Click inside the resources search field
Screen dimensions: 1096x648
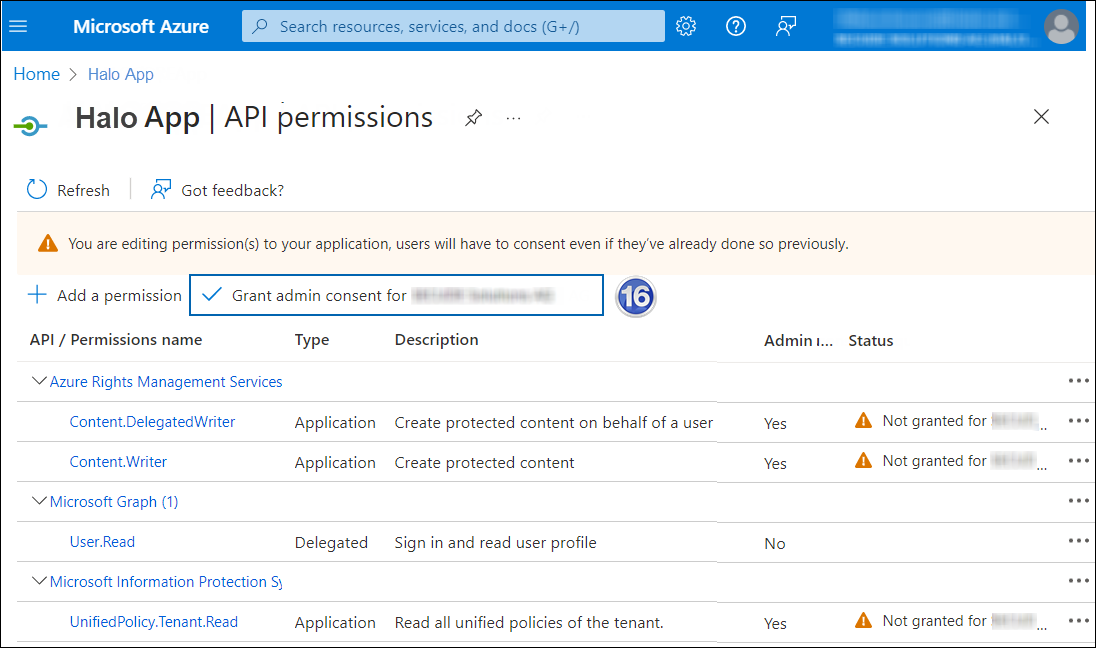click(452, 26)
